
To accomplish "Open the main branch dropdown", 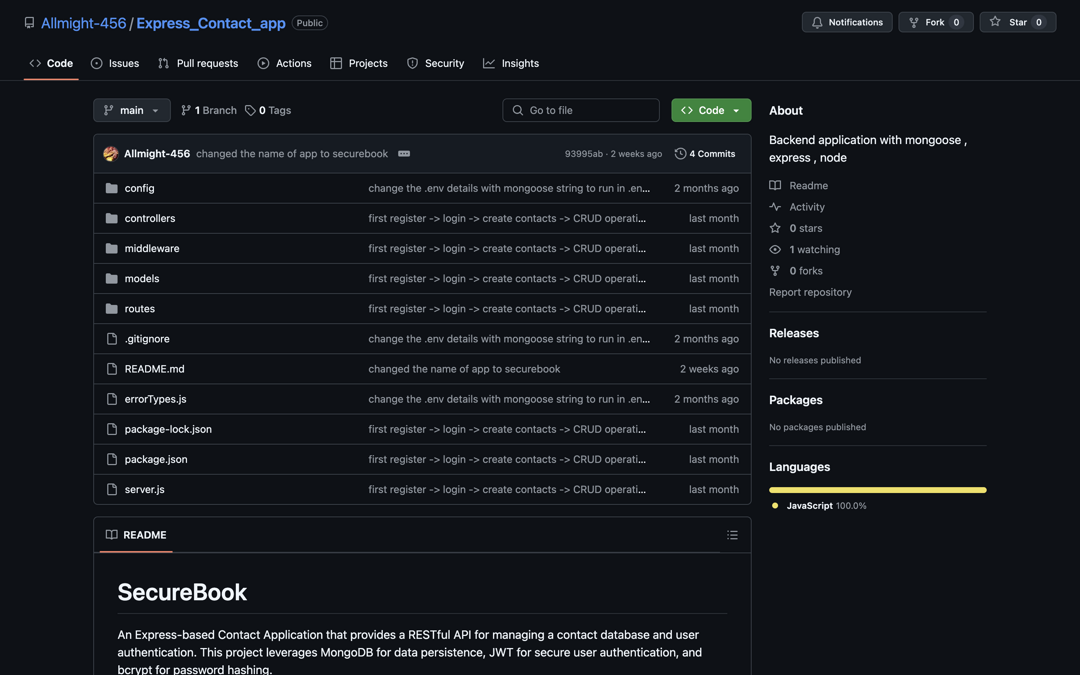I will pos(132,110).
